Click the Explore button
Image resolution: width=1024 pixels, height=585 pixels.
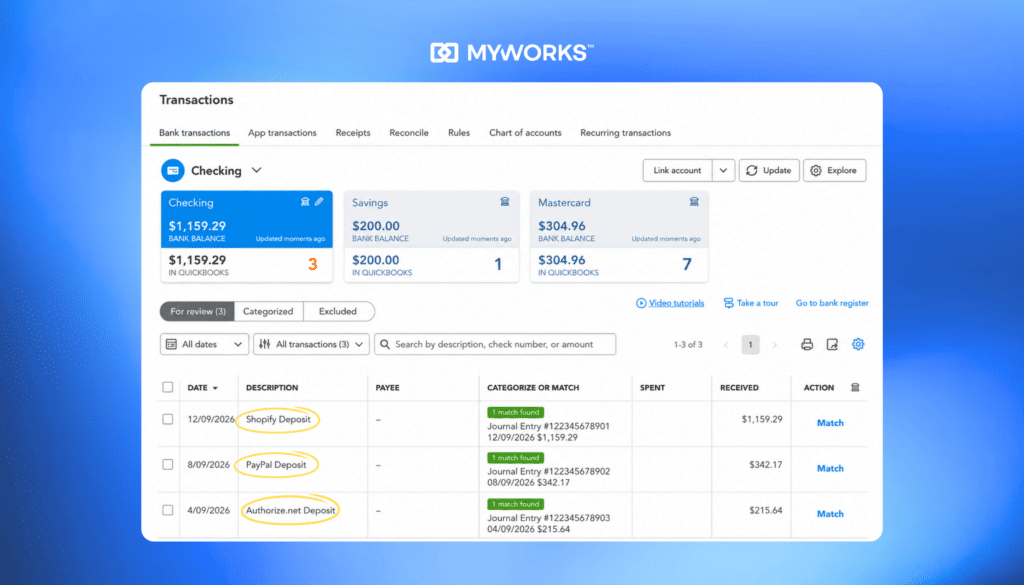[835, 170]
